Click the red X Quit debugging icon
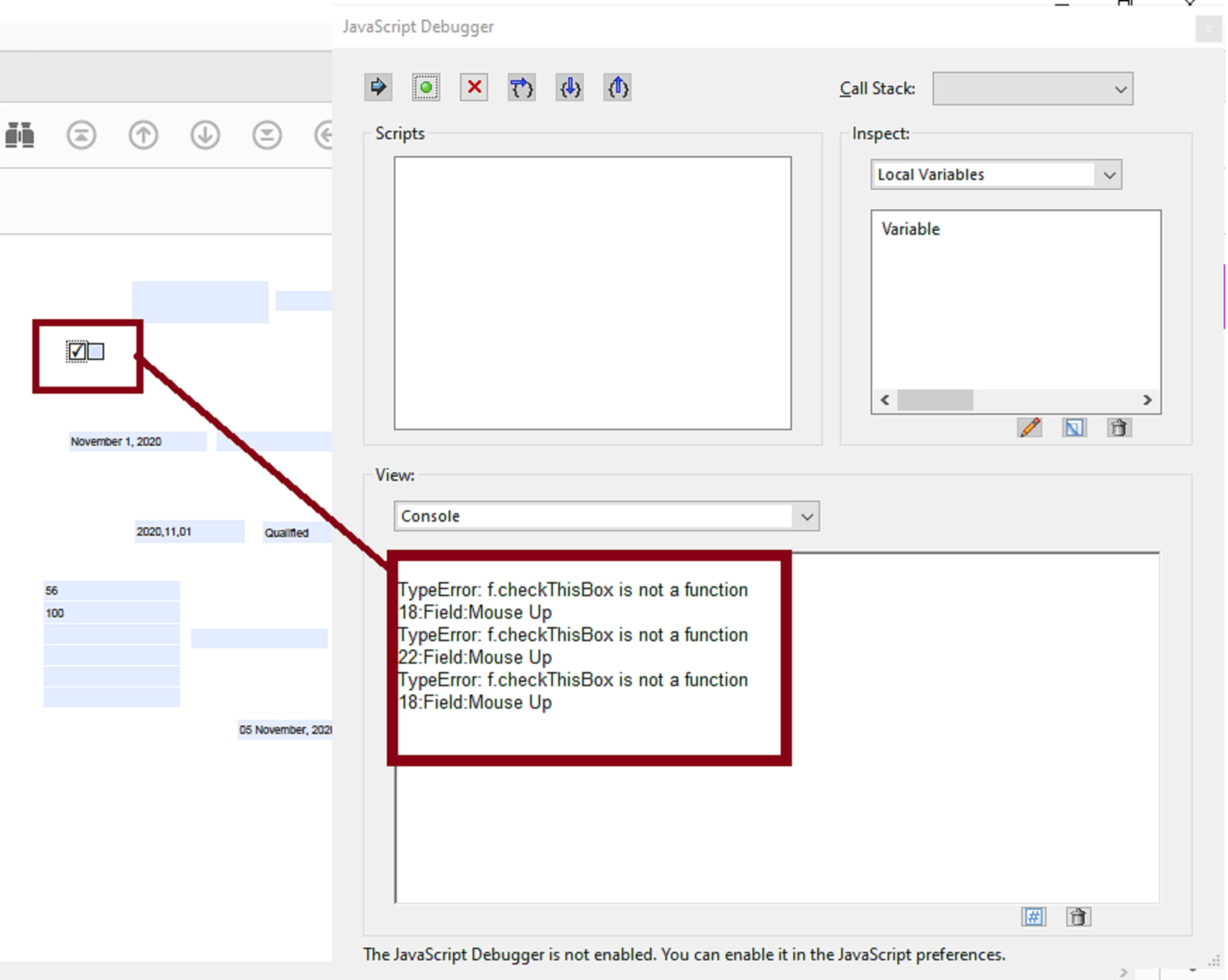The height and width of the screenshot is (980, 1228). tap(474, 88)
